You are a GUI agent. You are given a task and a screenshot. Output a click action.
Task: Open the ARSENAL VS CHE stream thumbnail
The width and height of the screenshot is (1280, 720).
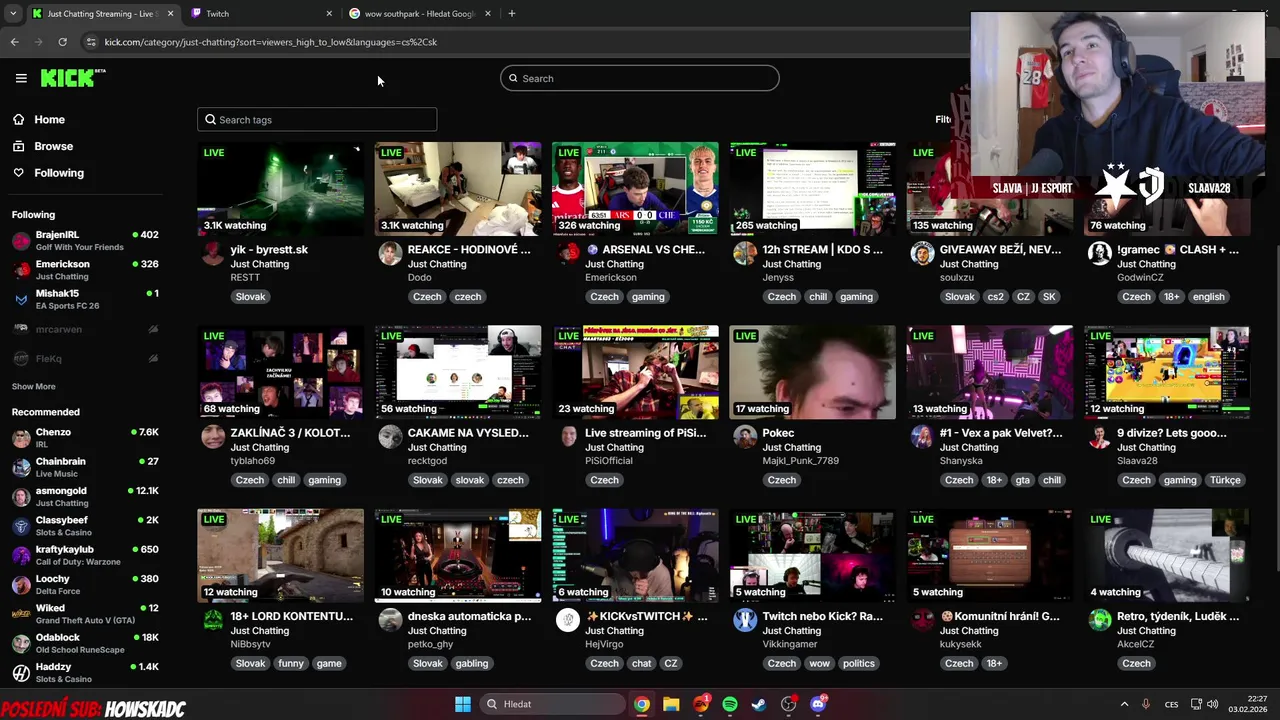tap(635, 189)
